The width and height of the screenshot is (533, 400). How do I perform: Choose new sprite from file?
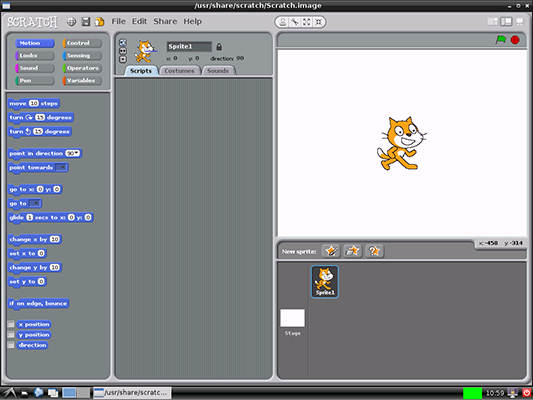[353, 251]
